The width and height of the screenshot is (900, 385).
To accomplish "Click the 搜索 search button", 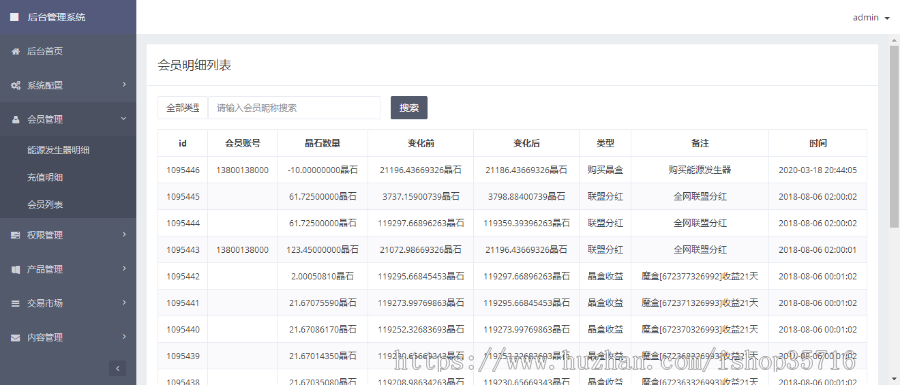I will tap(409, 107).
